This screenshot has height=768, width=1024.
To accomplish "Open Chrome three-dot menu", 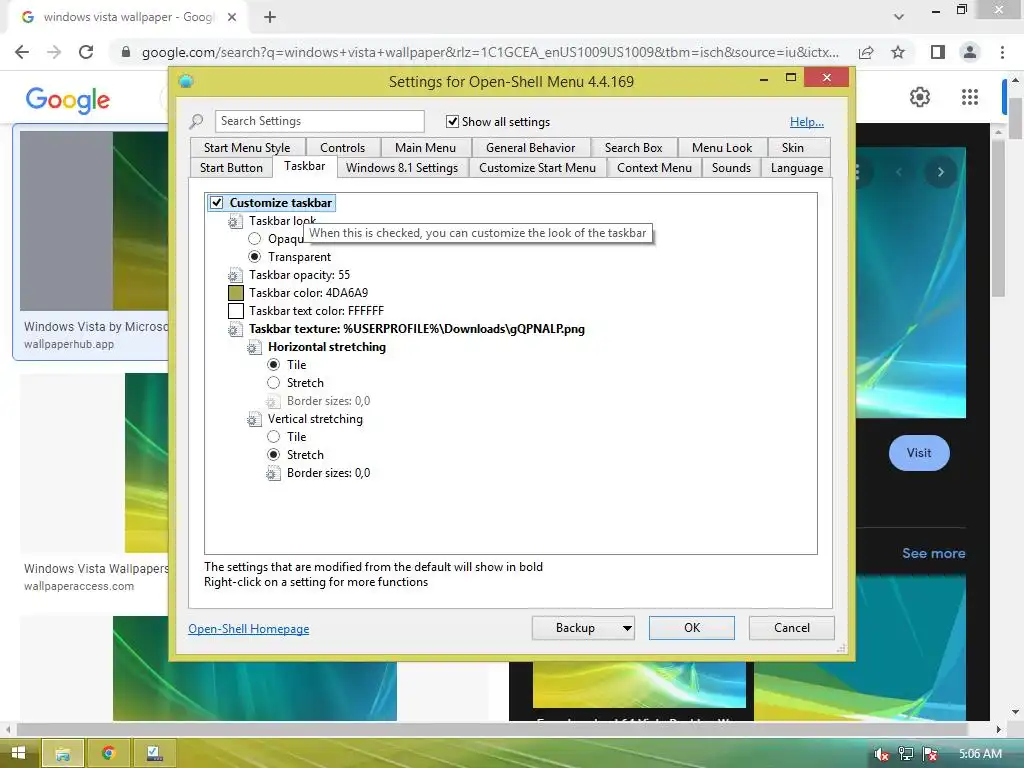I will click(x=1002, y=52).
